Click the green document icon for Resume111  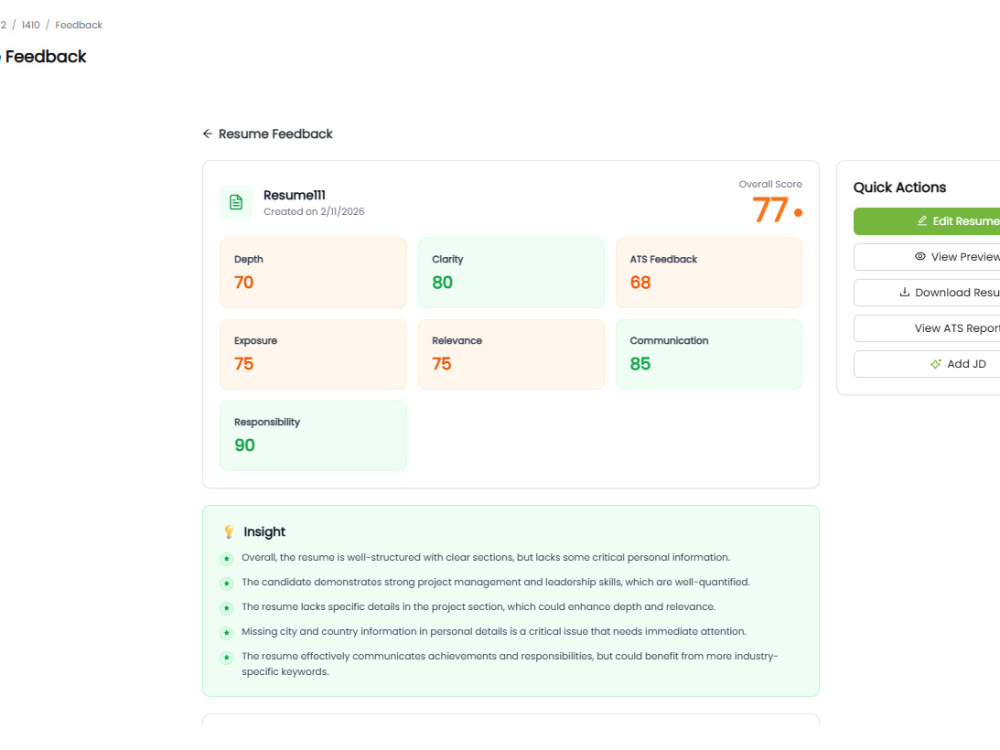(236, 202)
